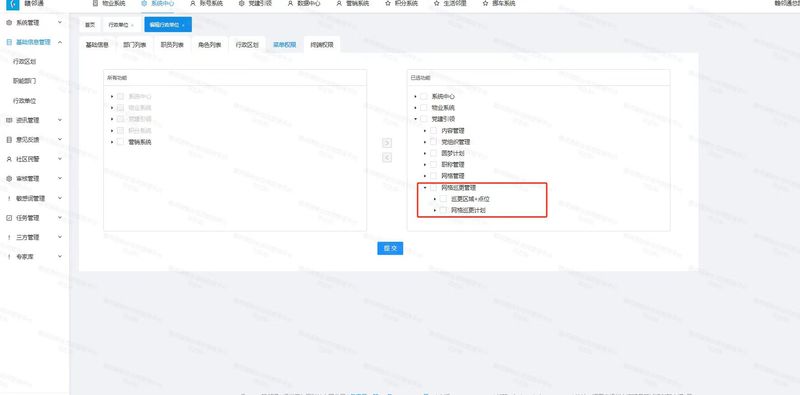The height and width of the screenshot is (395, 800).
Task: Open the 菜单权限 tab
Action: coord(284,45)
